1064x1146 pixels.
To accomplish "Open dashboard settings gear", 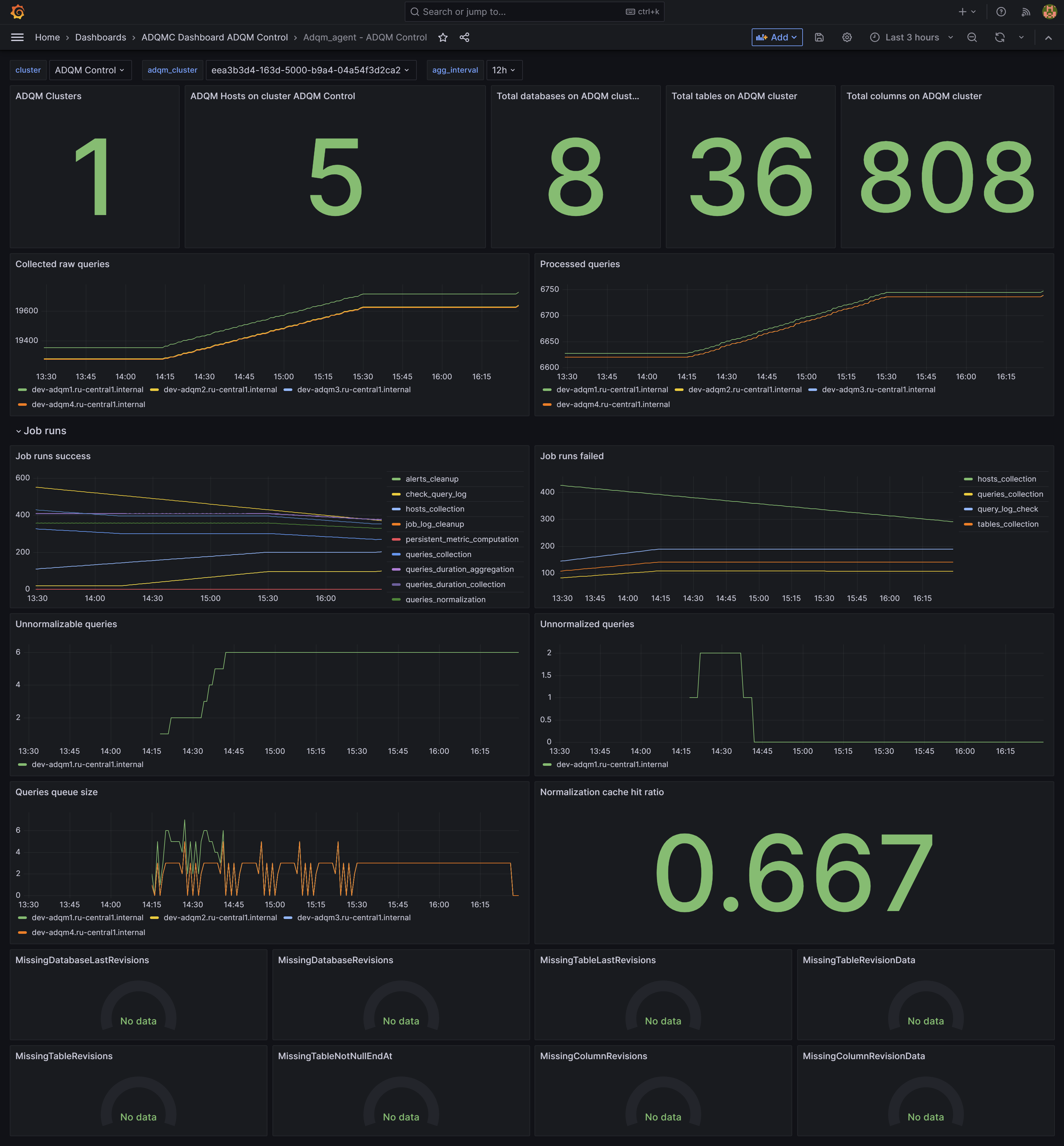I will click(x=846, y=37).
